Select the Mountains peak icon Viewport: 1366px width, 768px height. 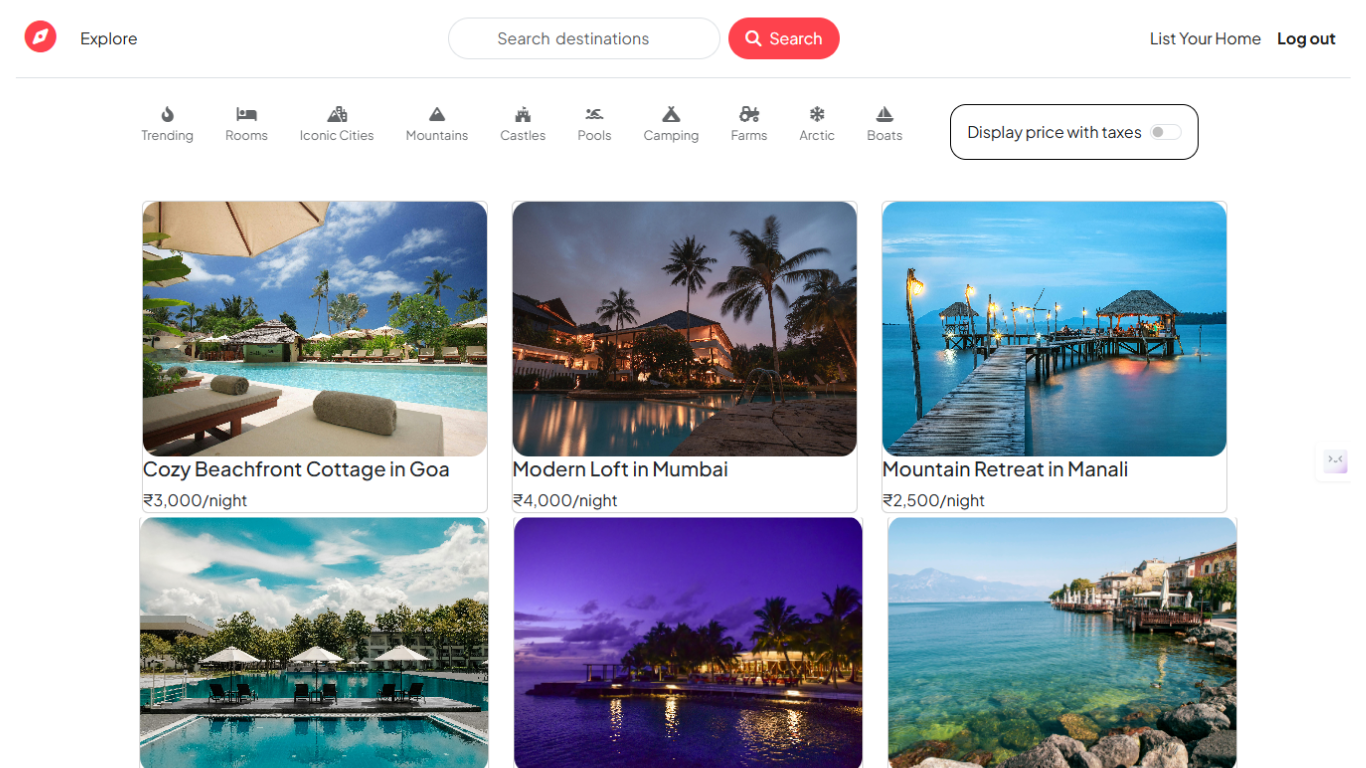pyautogui.click(x=437, y=114)
